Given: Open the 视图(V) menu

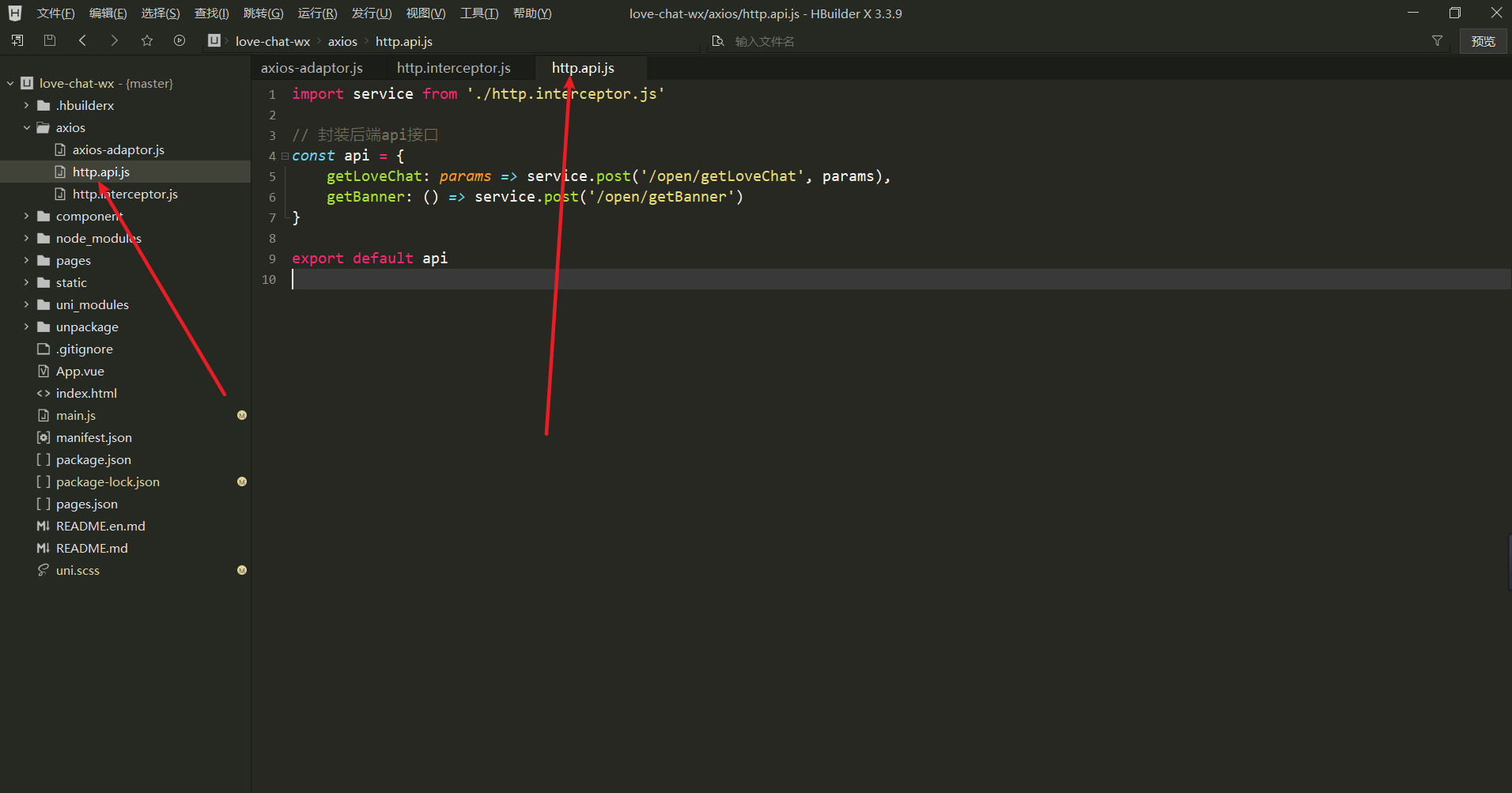Looking at the screenshot, I should pos(425,13).
